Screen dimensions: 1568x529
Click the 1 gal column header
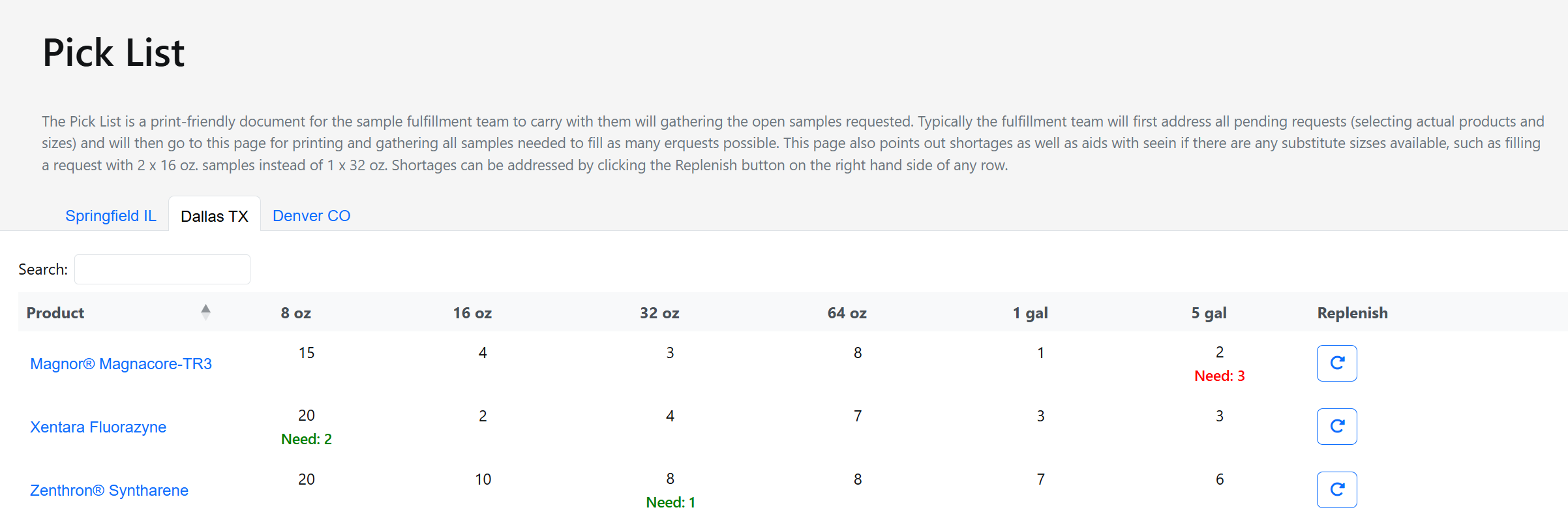click(1030, 313)
